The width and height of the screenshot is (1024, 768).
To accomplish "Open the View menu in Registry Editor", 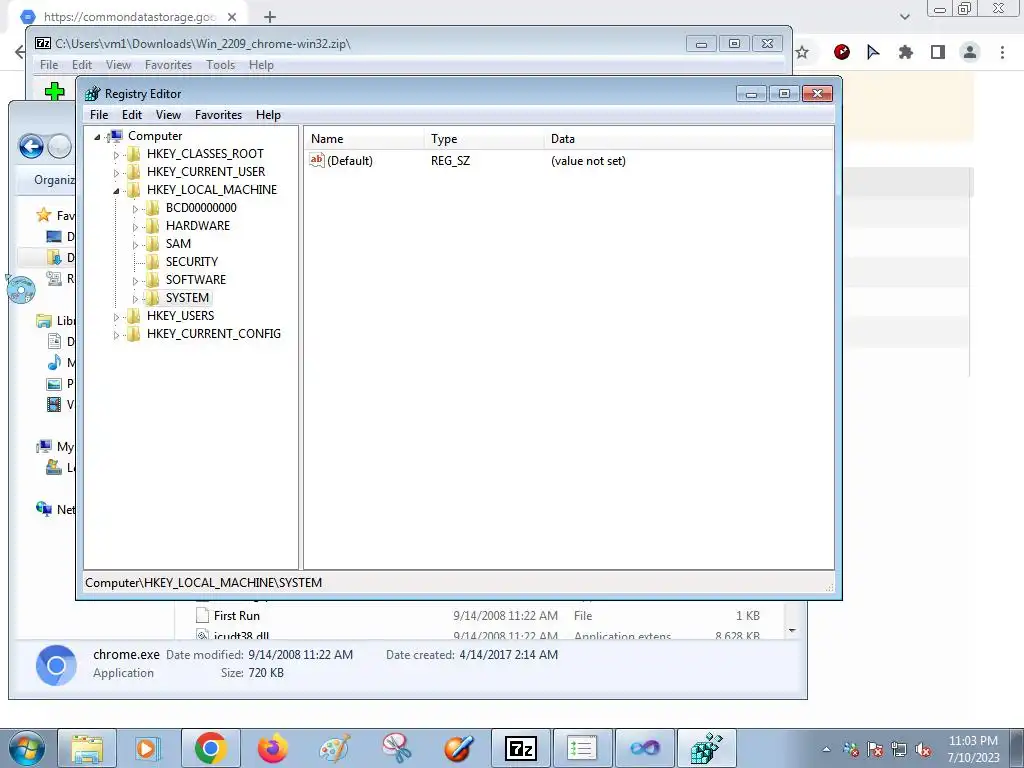I will 168,115.
